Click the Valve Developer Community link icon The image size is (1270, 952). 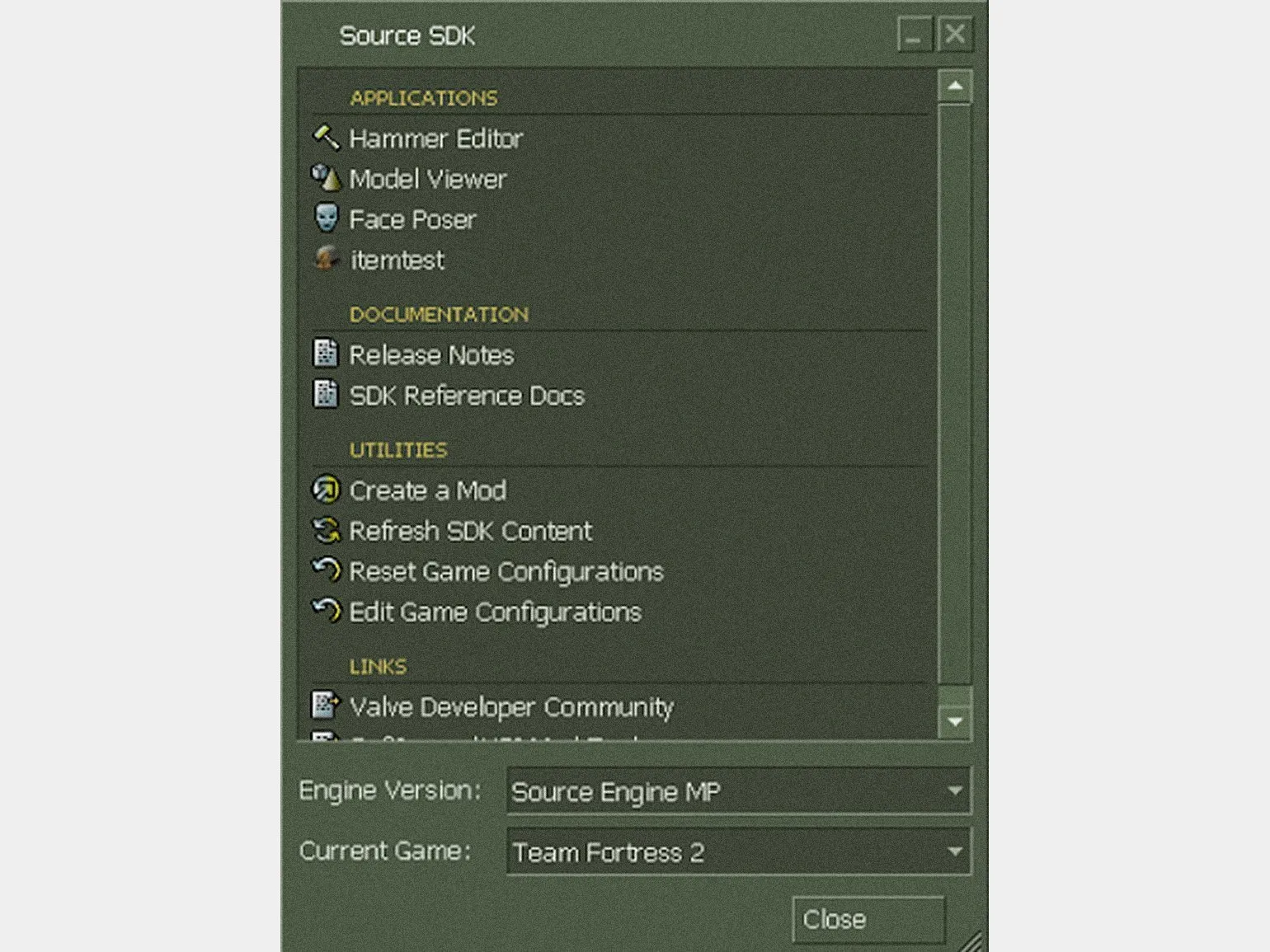coord(325,706)
